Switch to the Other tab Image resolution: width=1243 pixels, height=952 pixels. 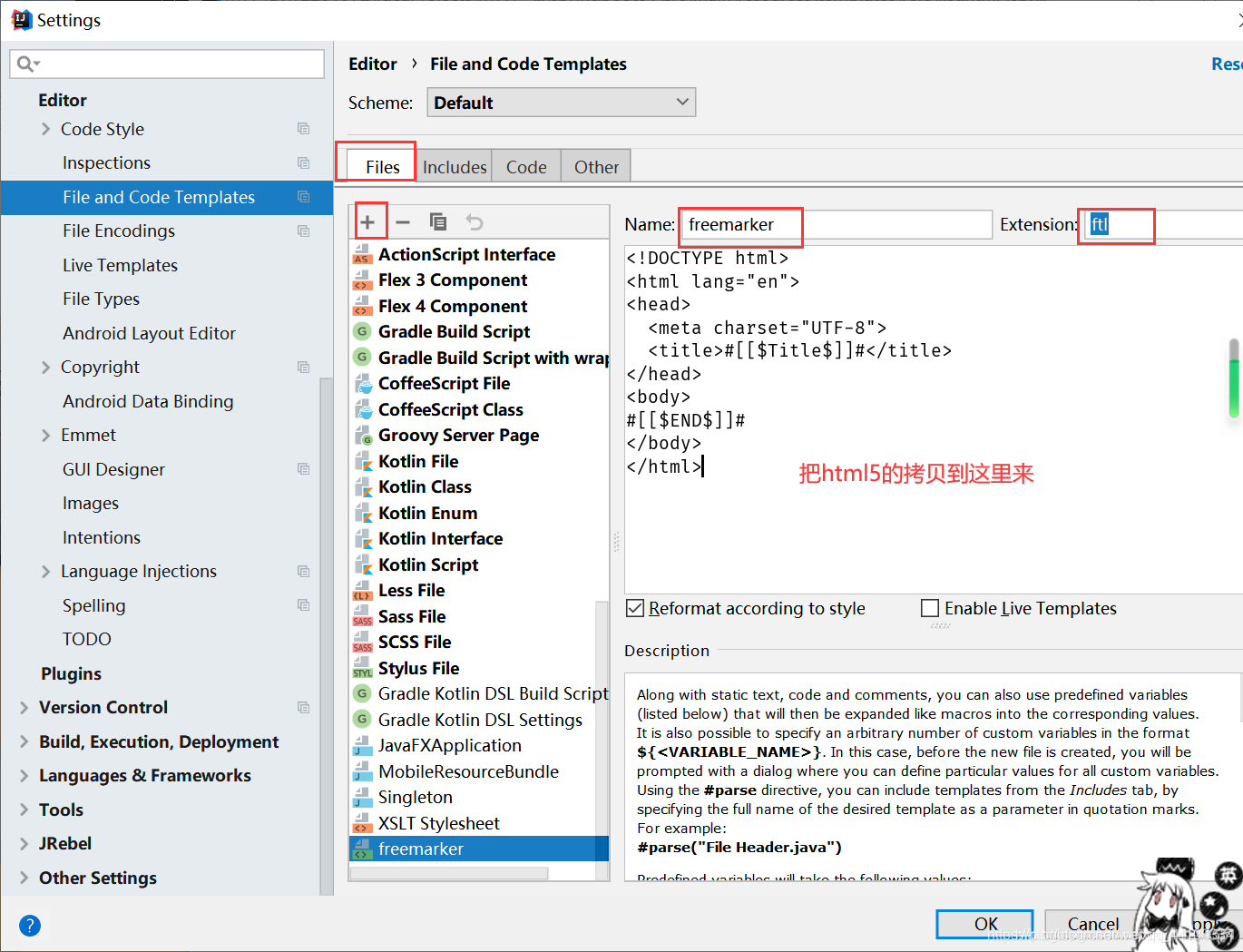596,167
